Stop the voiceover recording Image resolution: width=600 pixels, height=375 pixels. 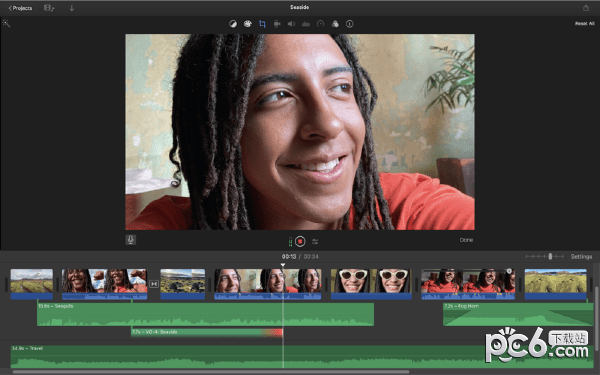[300, 241]
